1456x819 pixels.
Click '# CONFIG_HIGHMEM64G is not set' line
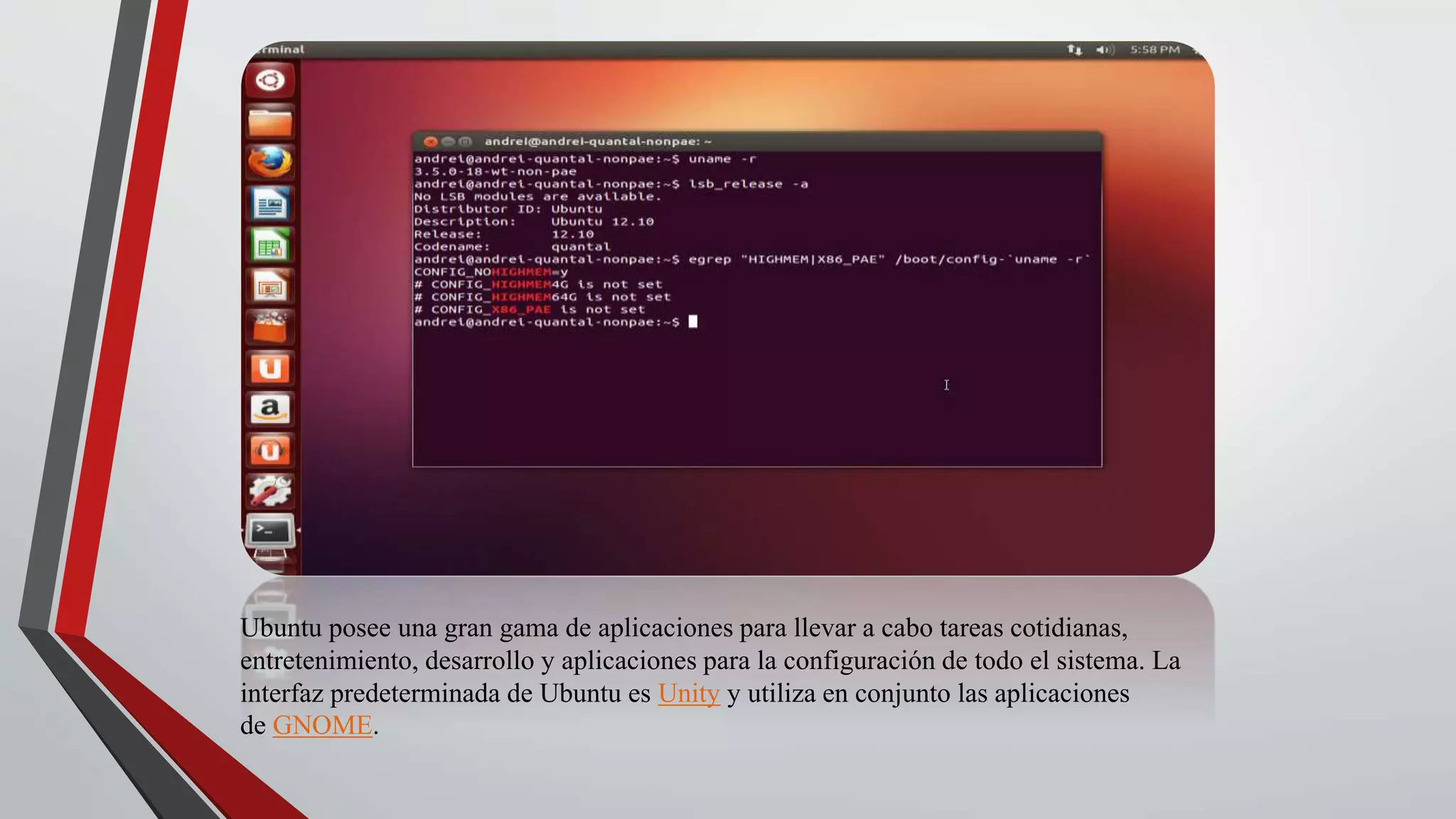click(542, 297)
